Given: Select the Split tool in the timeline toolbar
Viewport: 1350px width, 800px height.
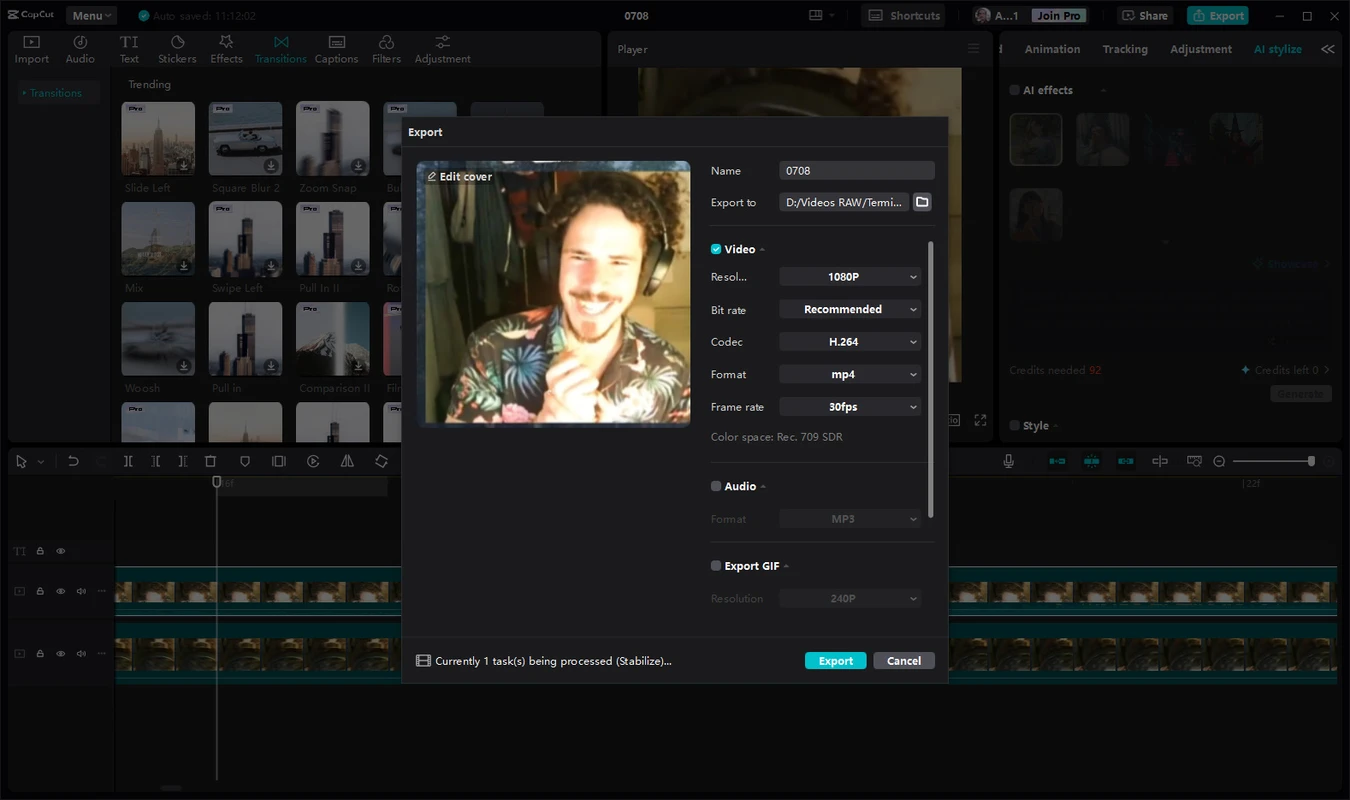Looking at the screenshot, I should coord(128,461).
